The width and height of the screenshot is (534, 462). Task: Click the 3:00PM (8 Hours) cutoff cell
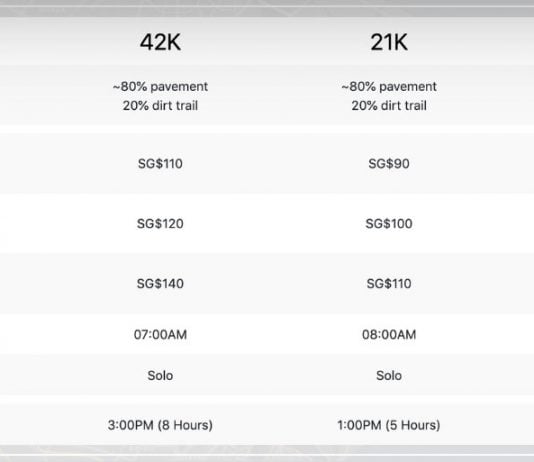[160, 425]
